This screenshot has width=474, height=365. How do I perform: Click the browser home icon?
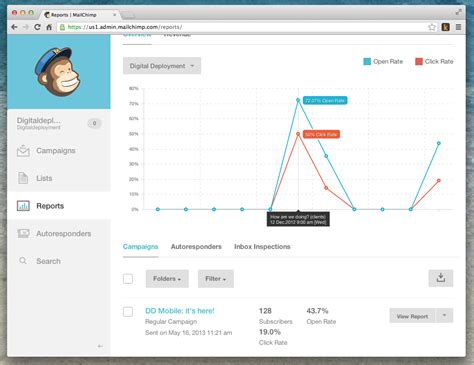point(49,27)
